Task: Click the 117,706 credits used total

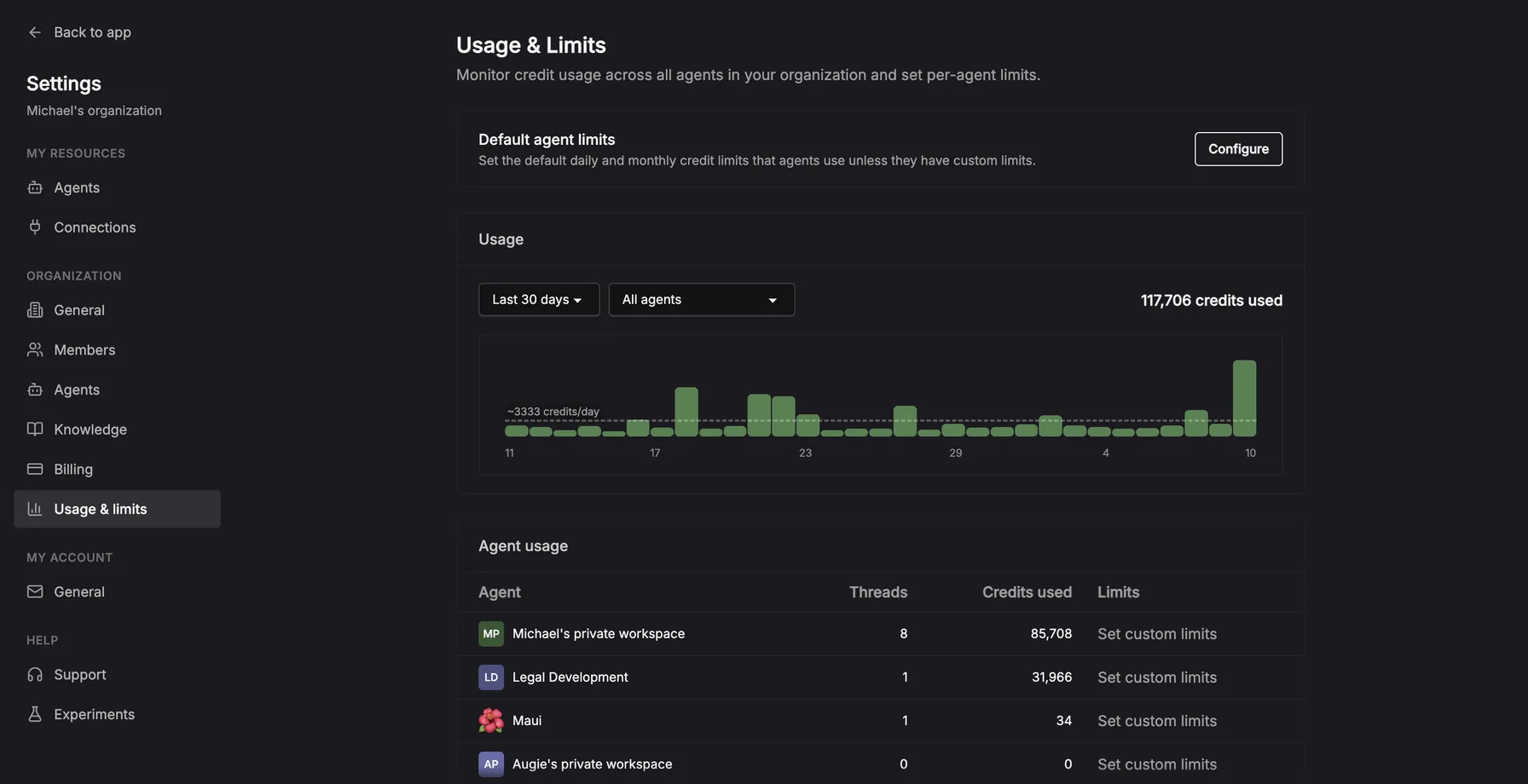Action: coord(1212,301)
